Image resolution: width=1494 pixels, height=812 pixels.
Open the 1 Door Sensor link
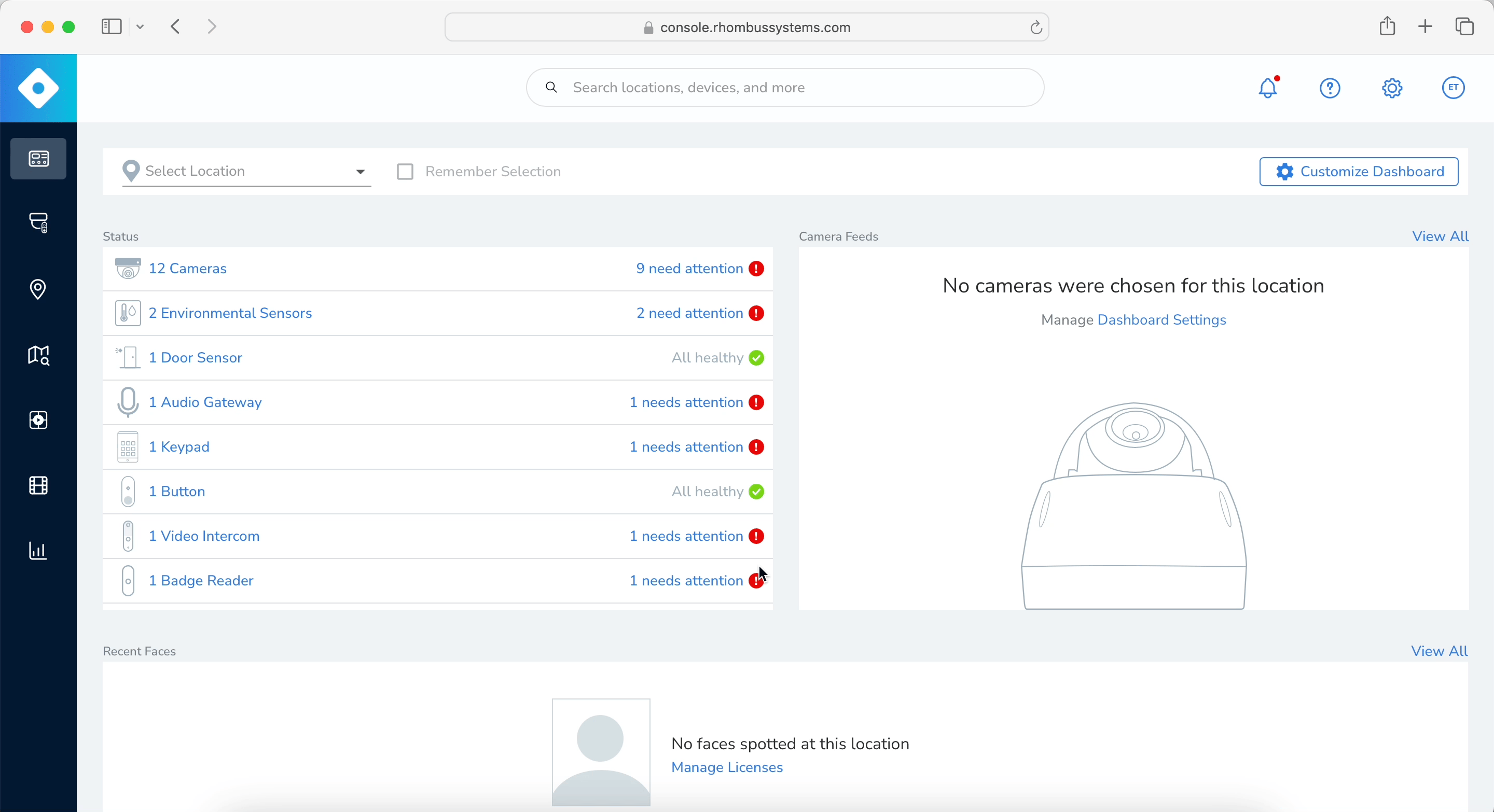pyautogui.click(x=196, y=358)
